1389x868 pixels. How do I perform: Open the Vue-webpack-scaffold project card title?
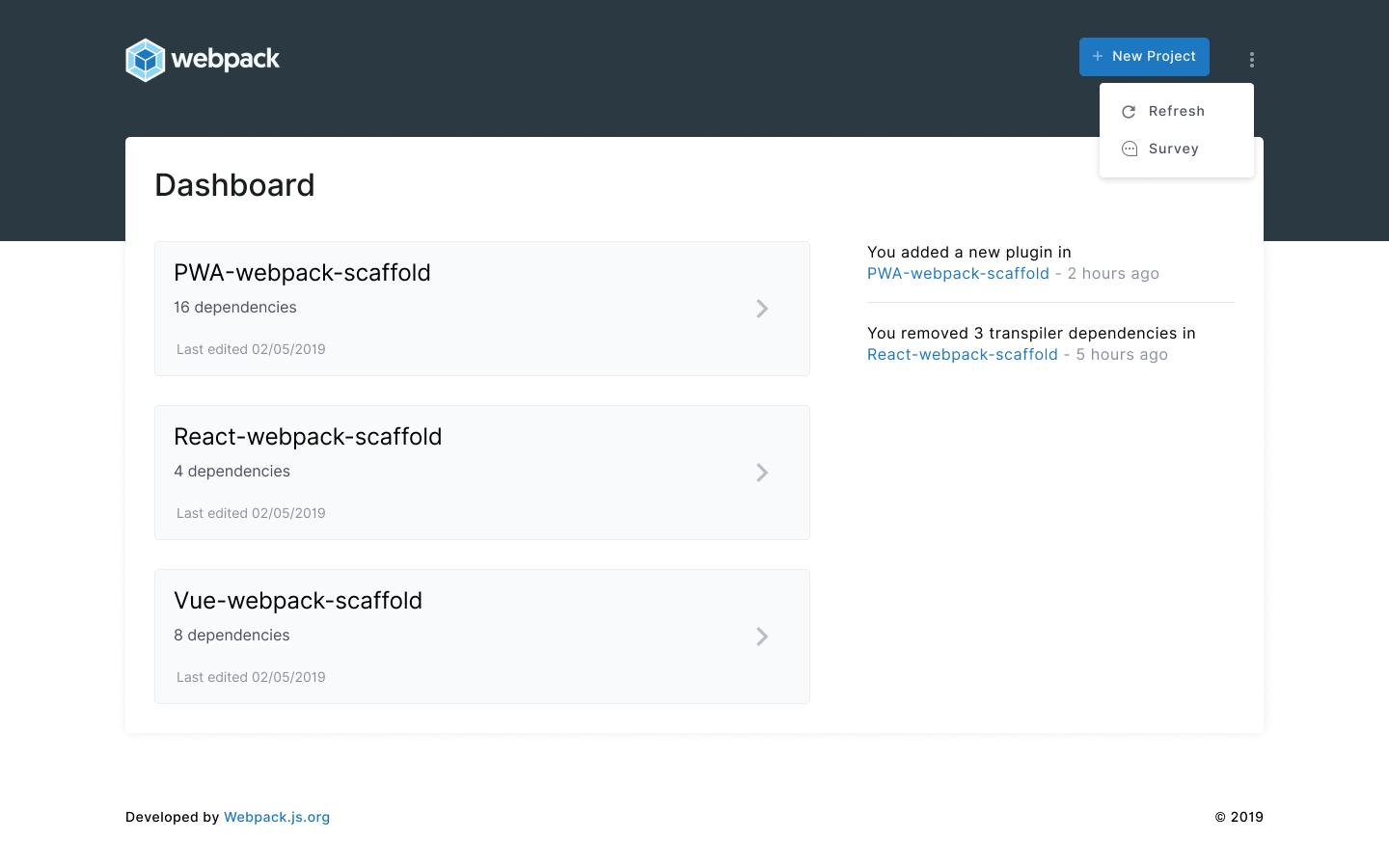click(298, 601)
